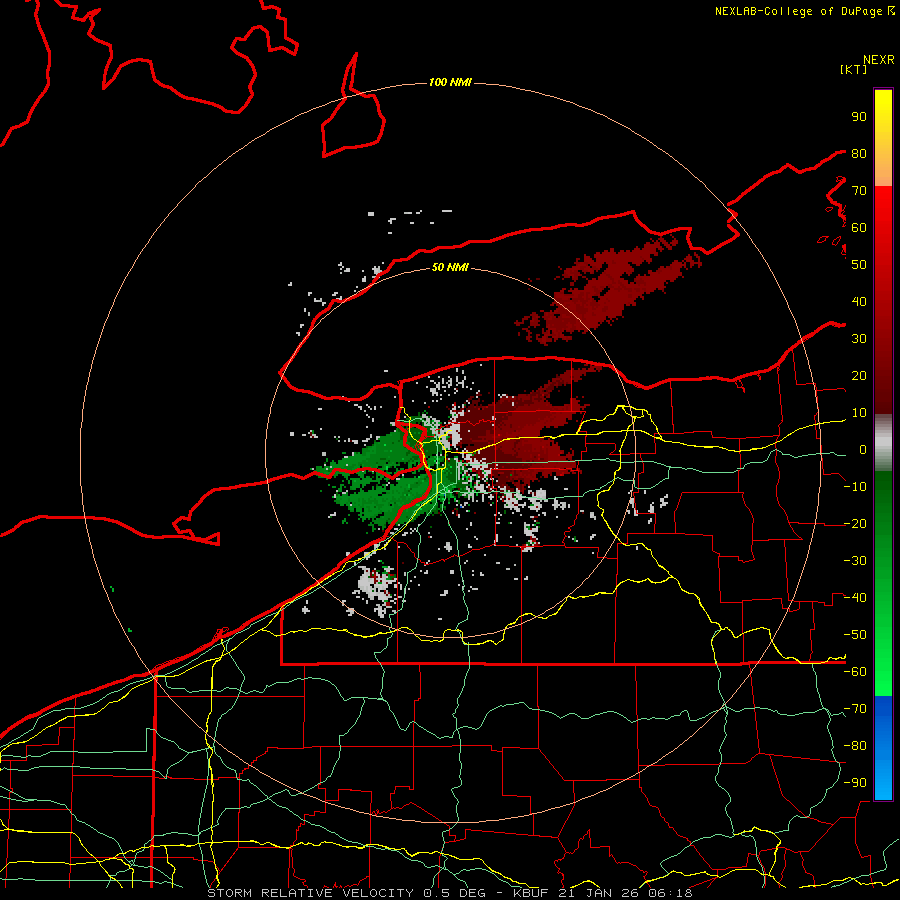
Task: Click the -20 value on velocity scale
Action: tap(855, 523)
